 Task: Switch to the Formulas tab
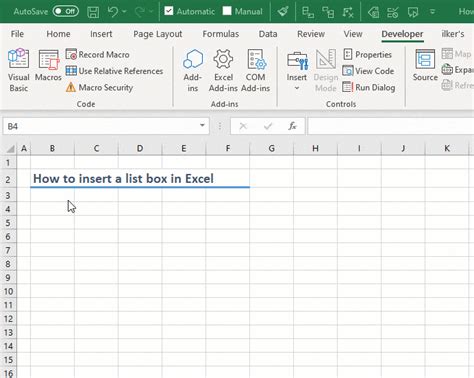click(x=221, y=34)
